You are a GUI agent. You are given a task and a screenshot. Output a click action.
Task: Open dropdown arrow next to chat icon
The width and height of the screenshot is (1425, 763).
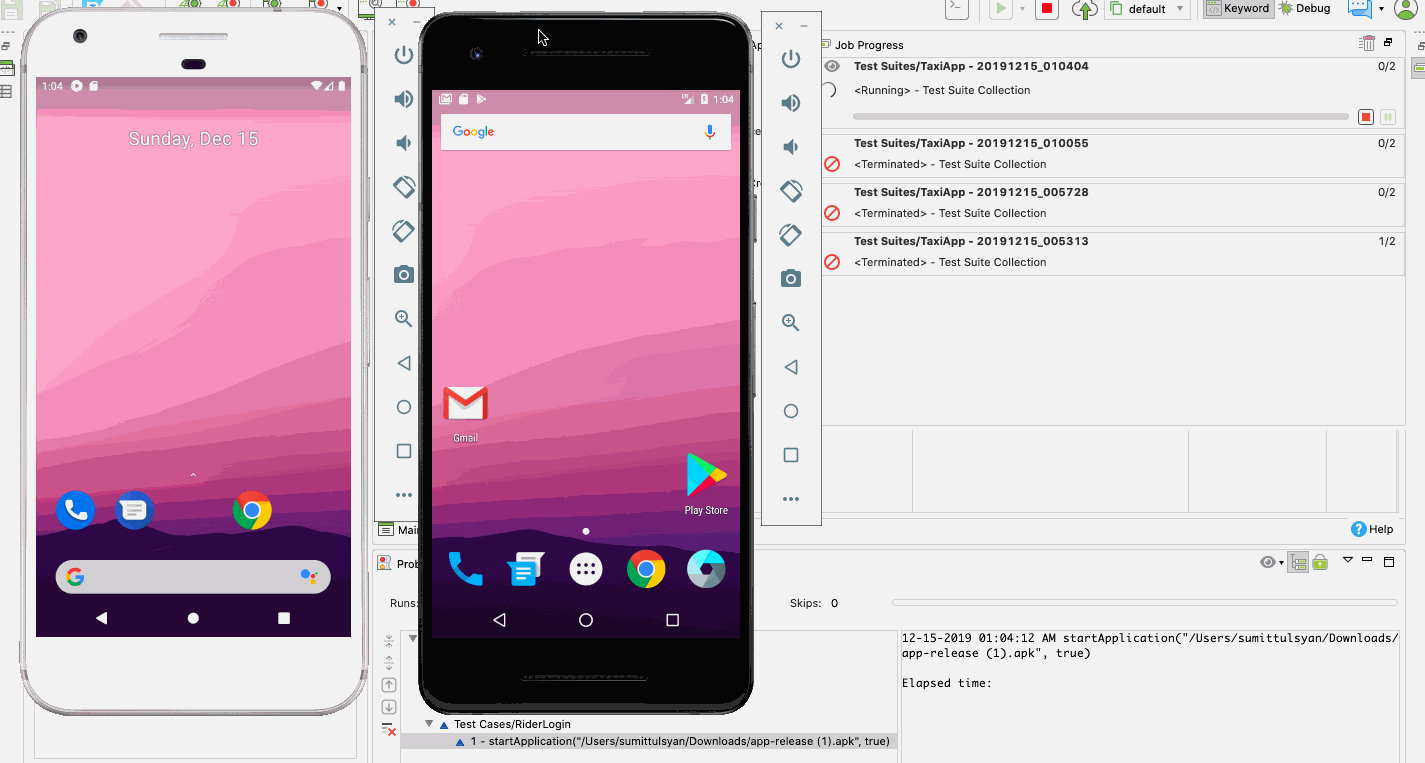tap(1381, 9)
